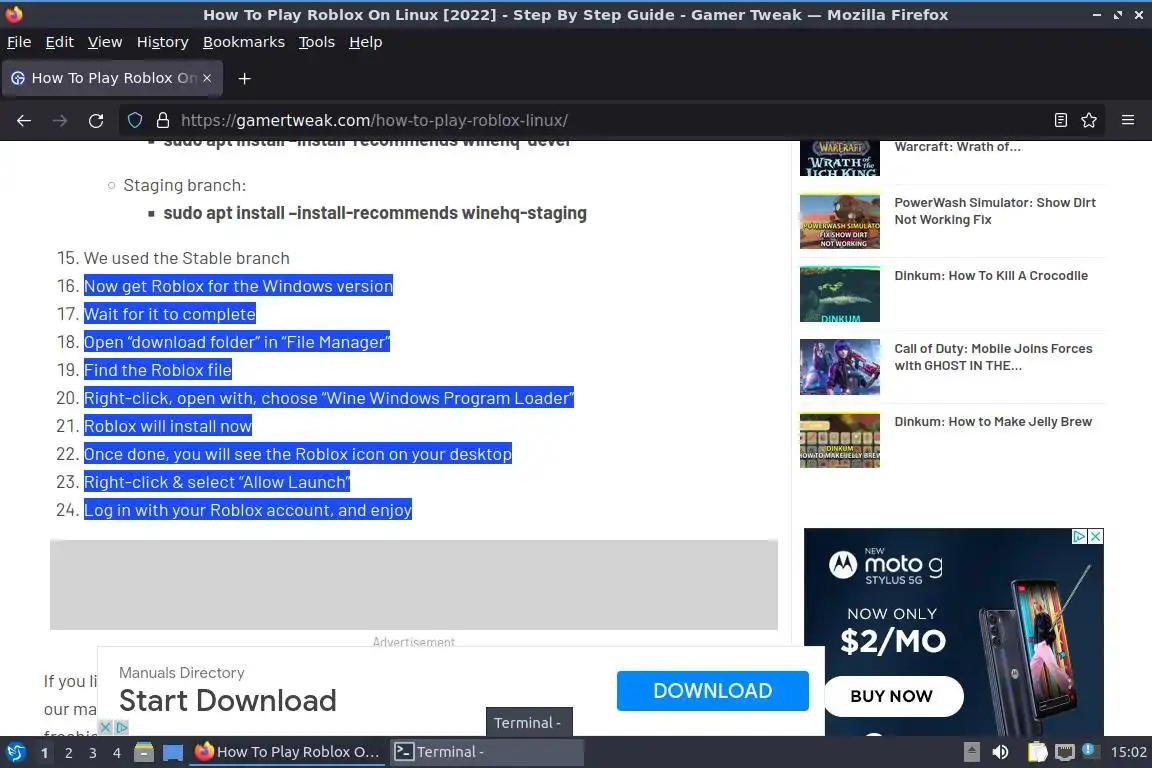Open Call of Duty Mobile article link
Image resolution: width=1152 pixels, height=768 pixels.
[993, 357]
